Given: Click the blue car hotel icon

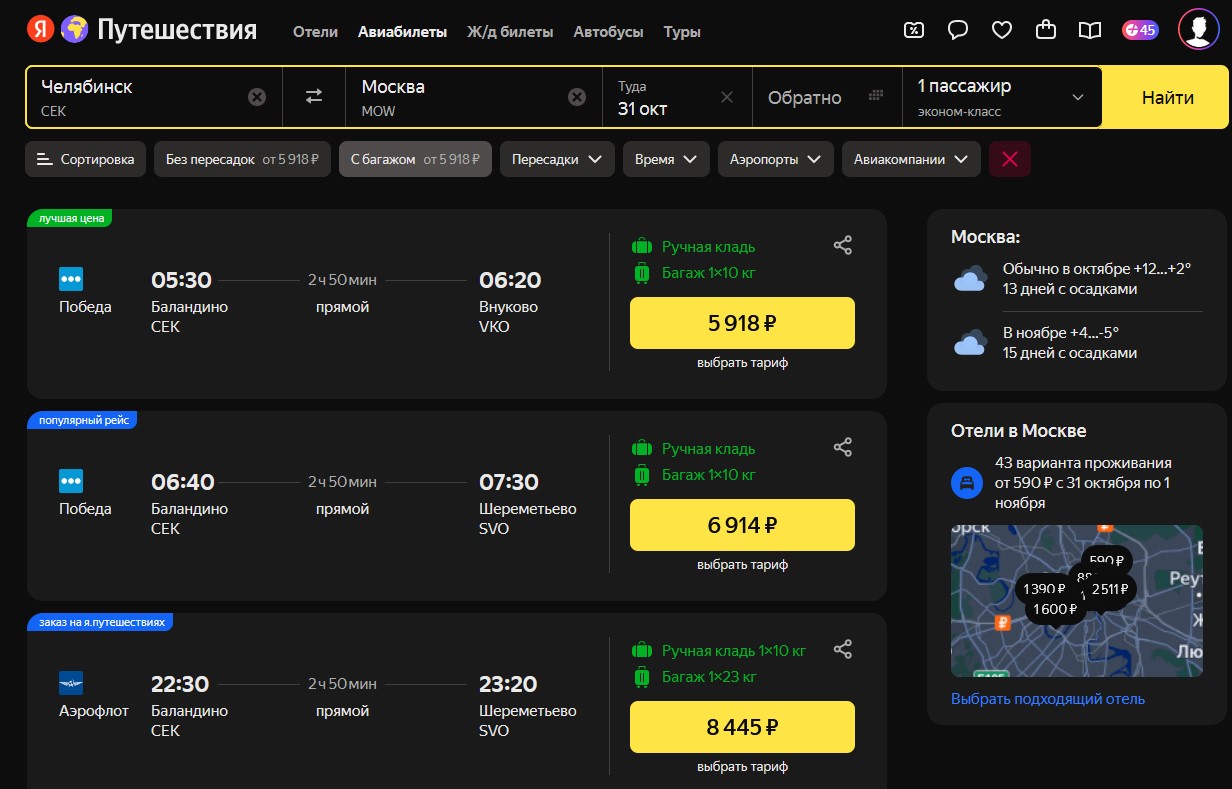Looking at the screenshot, I should tap(966, 483).
